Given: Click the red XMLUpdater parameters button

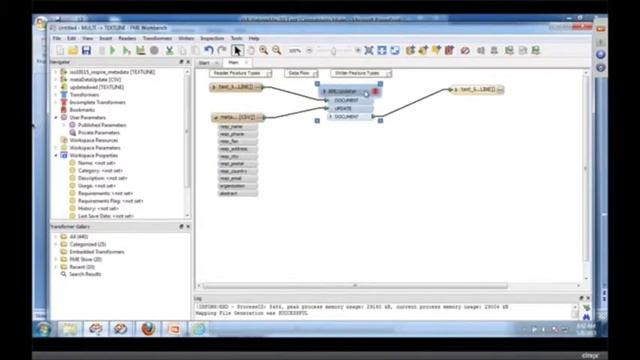Looking at the screenshot, I should pyautogui.click(x=376, y=91).
